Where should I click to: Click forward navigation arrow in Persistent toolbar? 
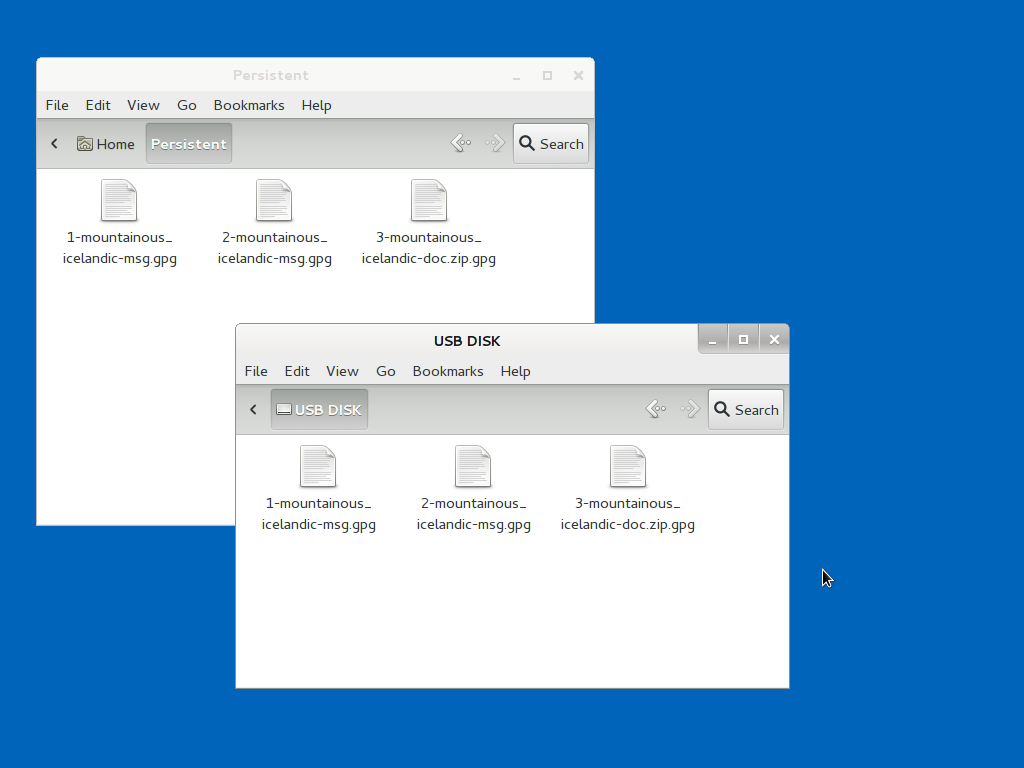click(x=495, y=143)
